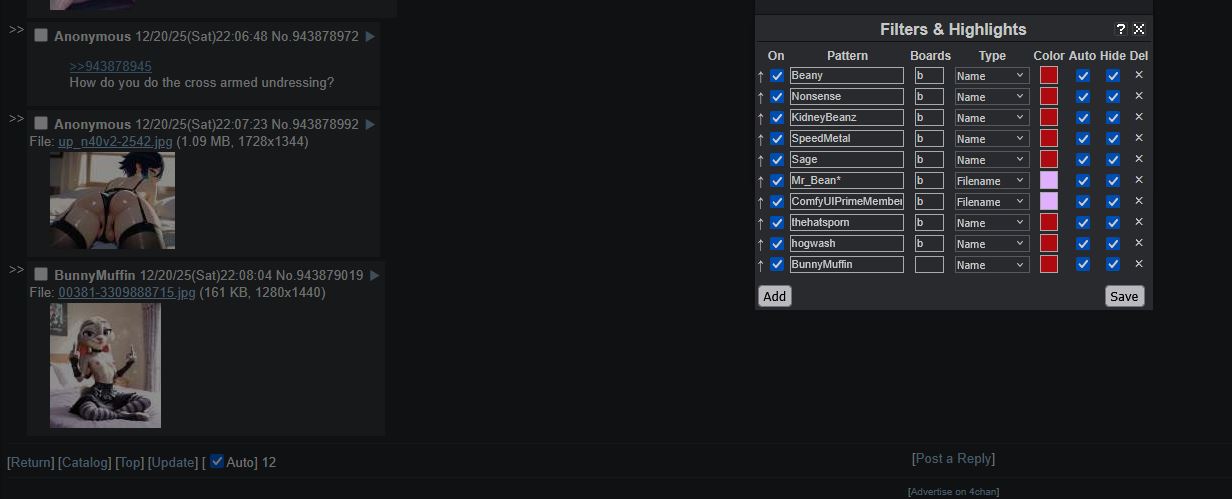Change Type dropdown of SpeedMetal filter
This screenshot has height=499, width=1232.
click(x=992, y=139)
